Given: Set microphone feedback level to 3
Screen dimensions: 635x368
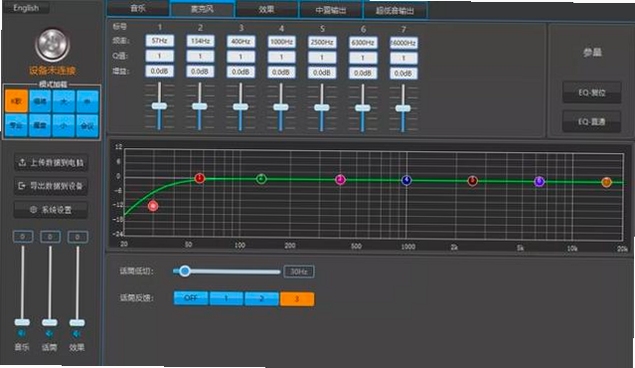Looking at the screenshot, I should (297, 299).
